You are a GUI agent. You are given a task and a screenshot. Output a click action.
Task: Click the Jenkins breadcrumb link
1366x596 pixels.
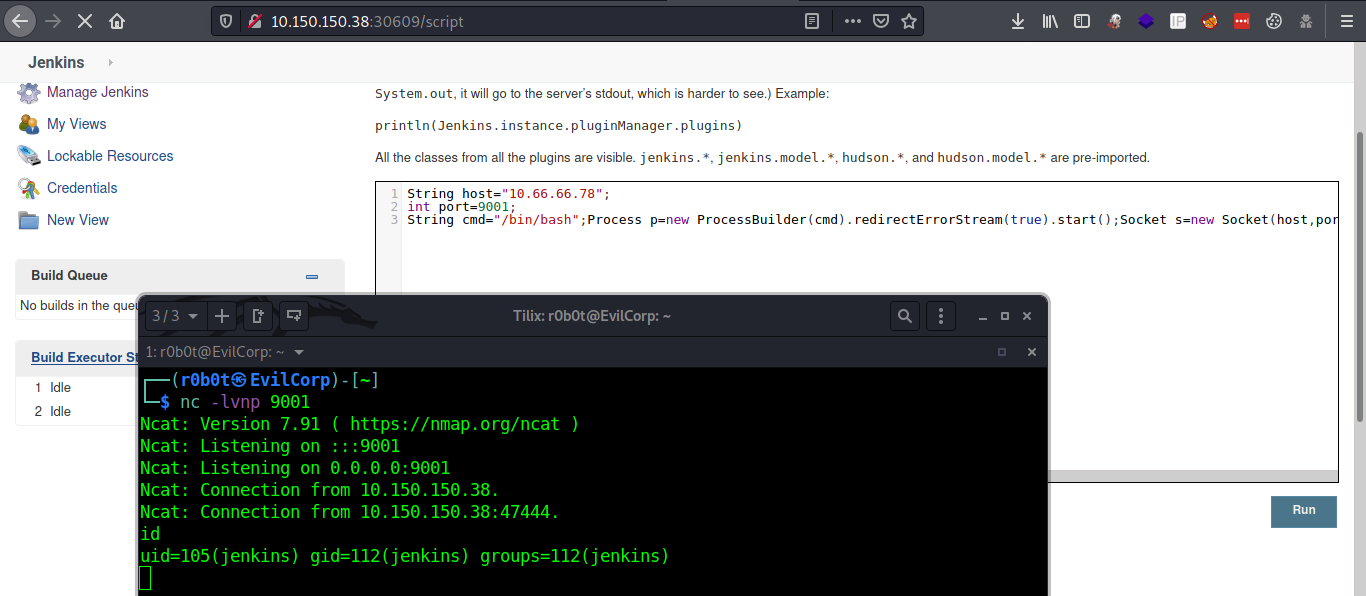[56, 62]
